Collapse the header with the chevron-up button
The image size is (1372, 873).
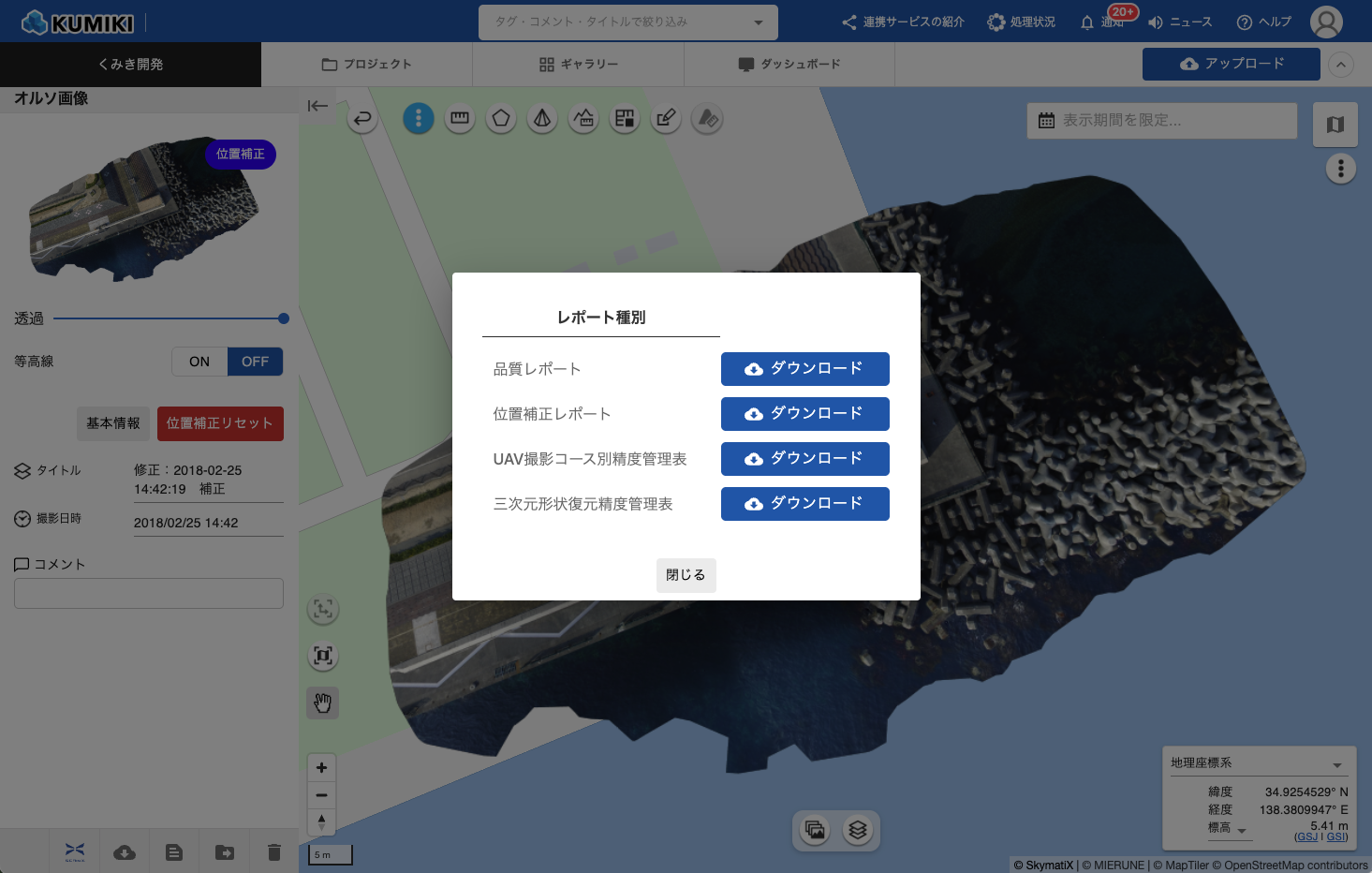point(1341,65)
